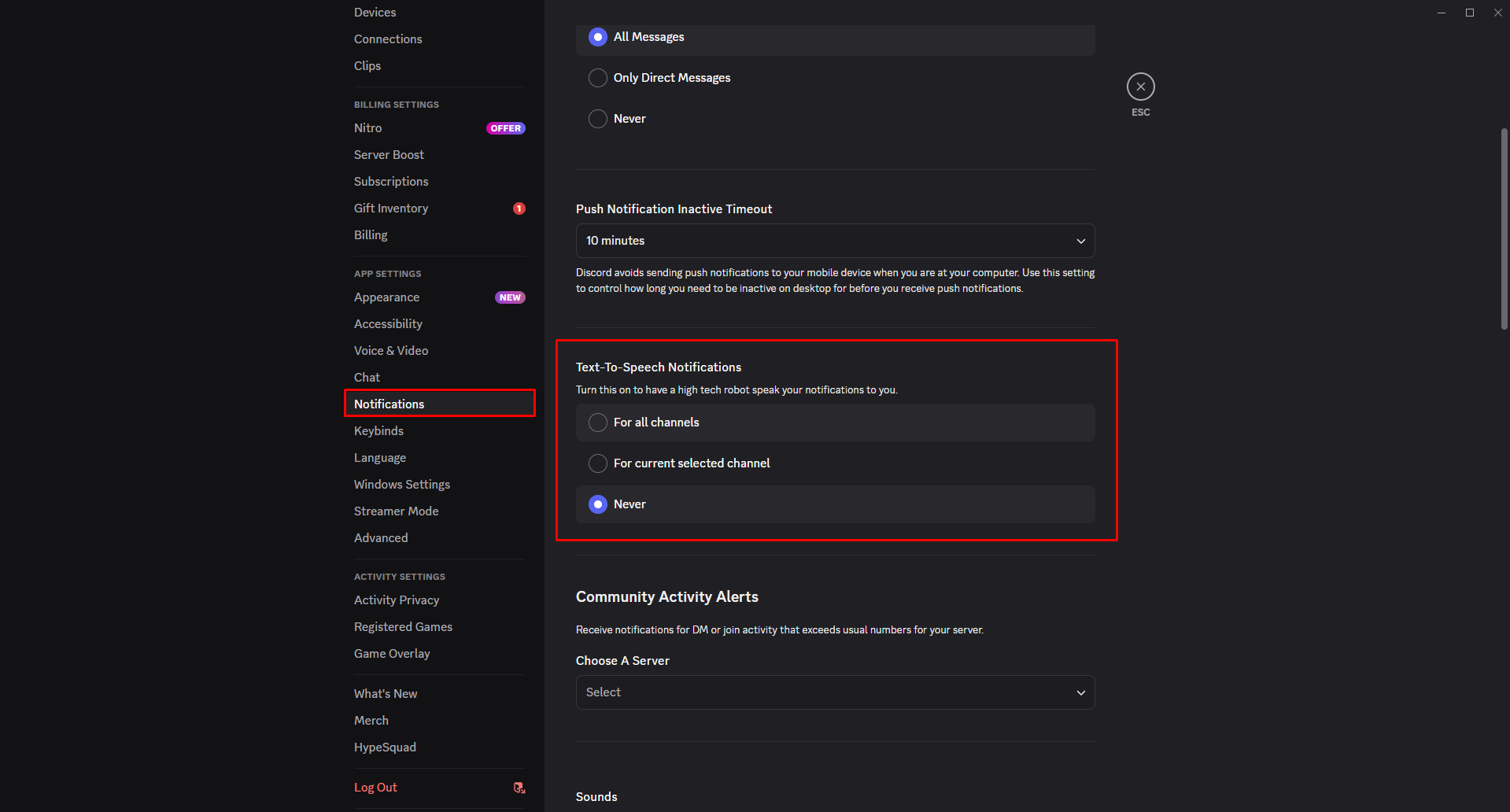Viewport: 1510px width, 812px height.
Task: Select Never for Text-To-Speech Notifications
Action: (598, 504)
